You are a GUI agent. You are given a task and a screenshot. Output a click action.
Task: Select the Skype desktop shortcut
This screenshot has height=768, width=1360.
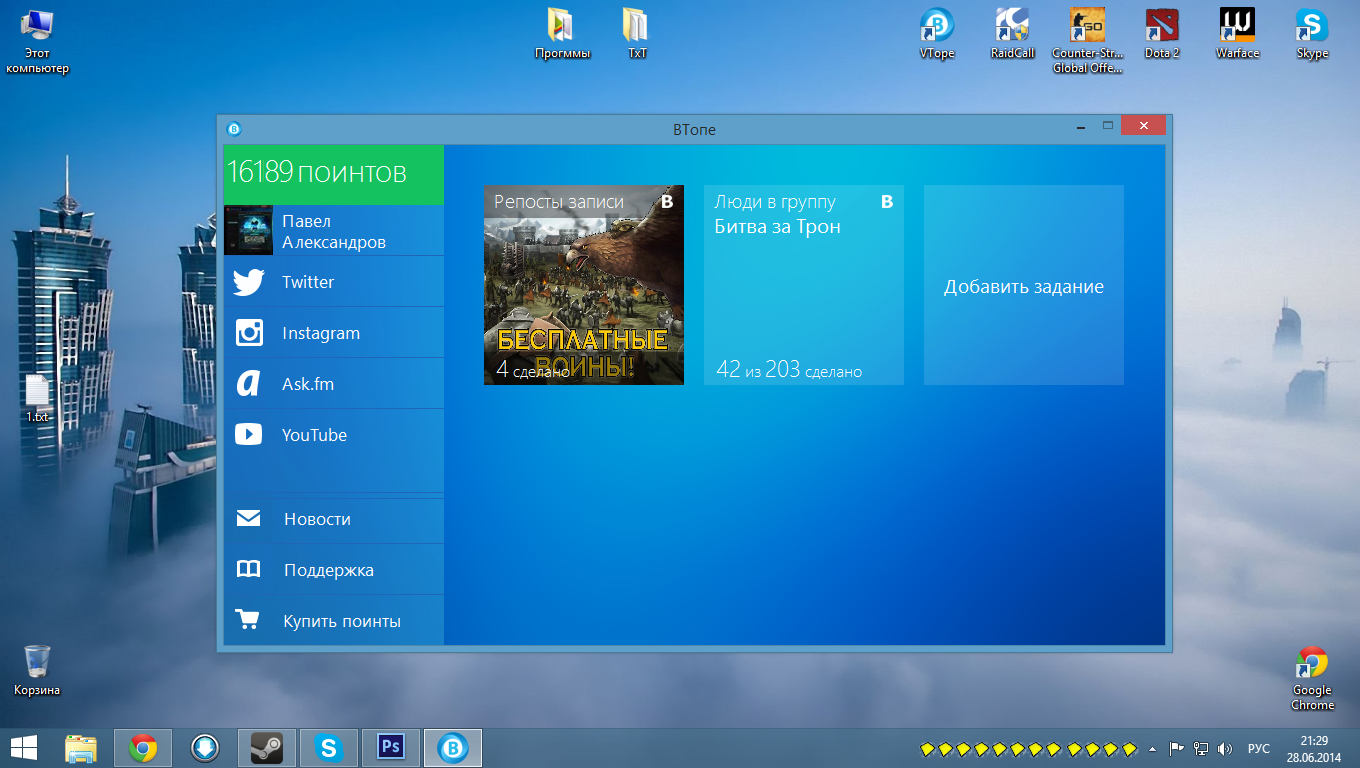click(1312, 34)
